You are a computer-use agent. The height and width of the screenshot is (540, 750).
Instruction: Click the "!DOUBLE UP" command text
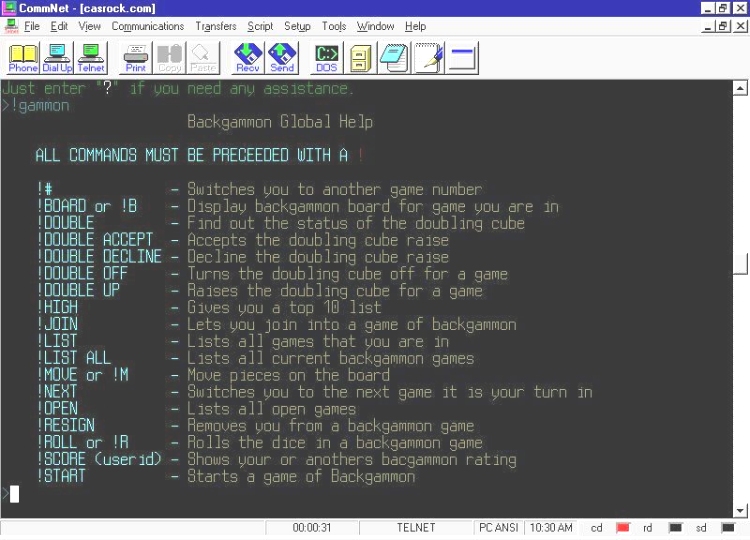tap(78, 290)
